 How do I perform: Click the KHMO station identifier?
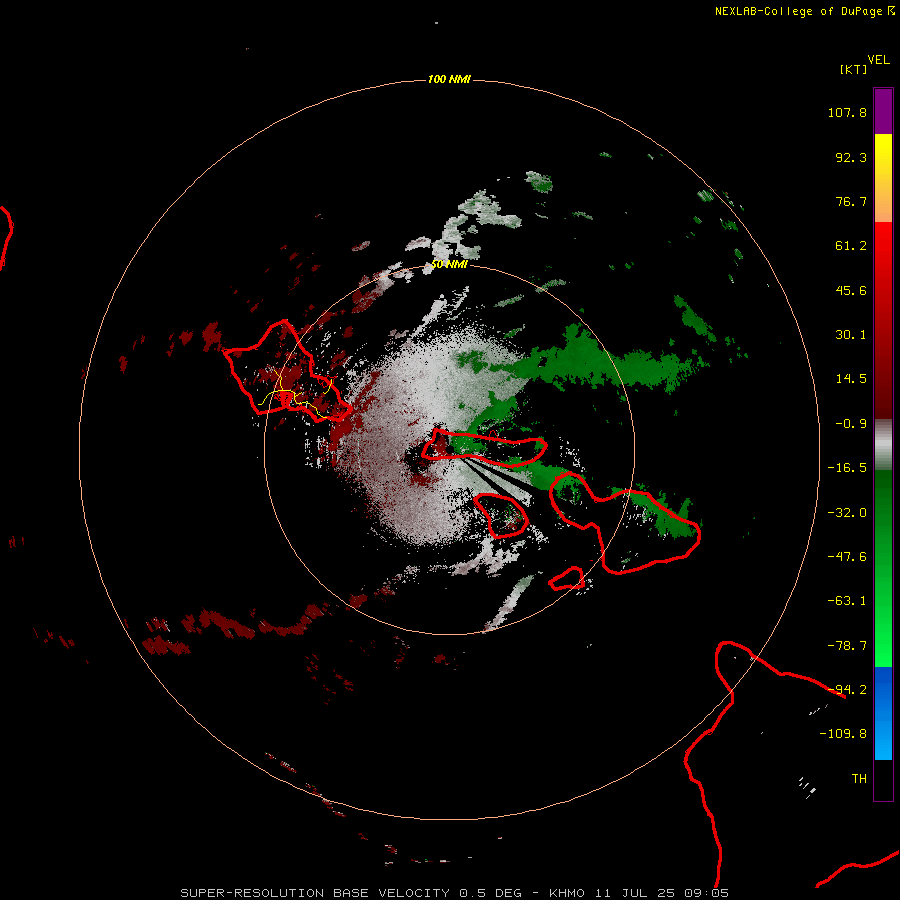(x=567, y=893)
